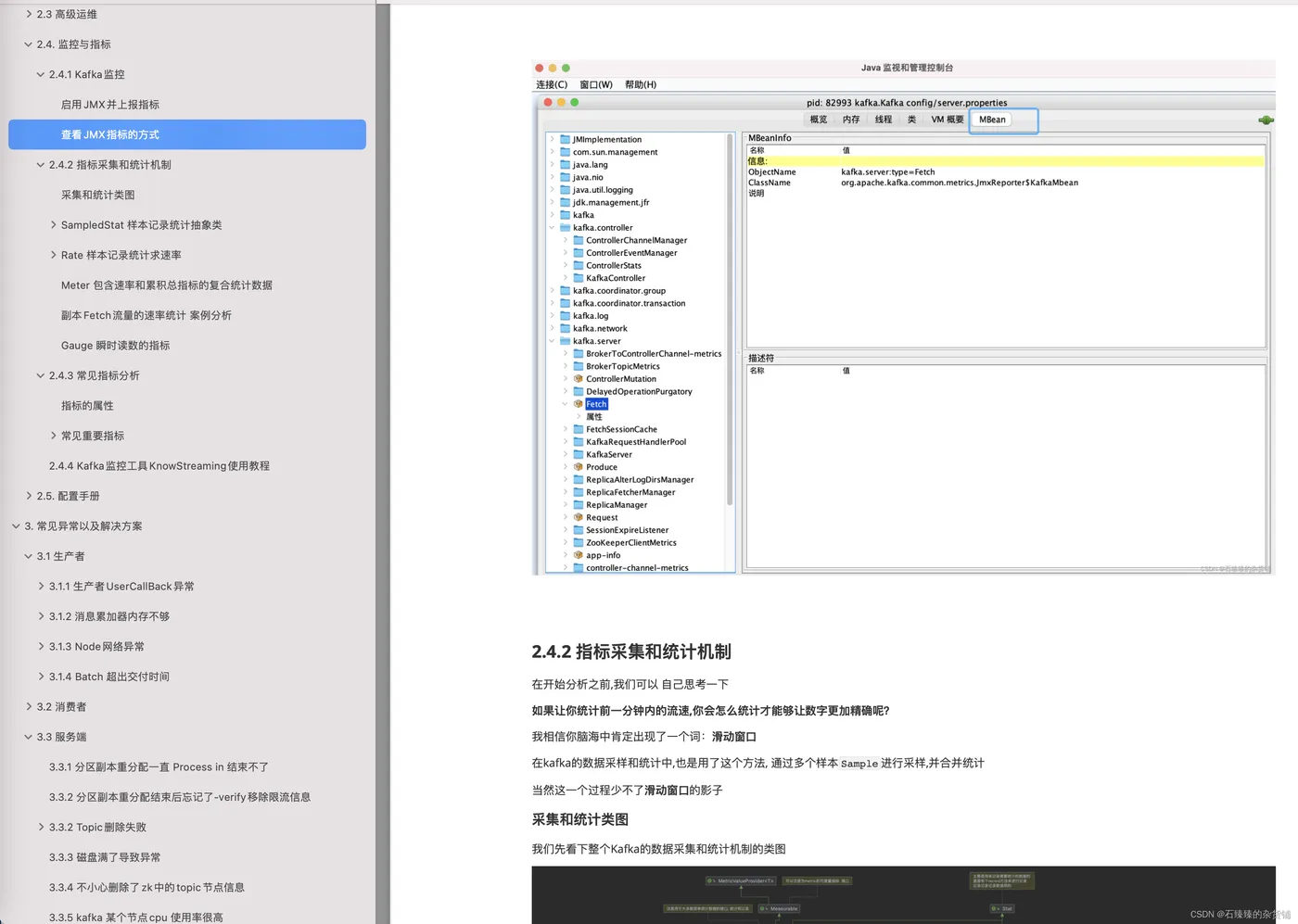Screen dimensions: 1298x924
Task: Expand the 2.5. 配置手册 section
Action: 29,496
